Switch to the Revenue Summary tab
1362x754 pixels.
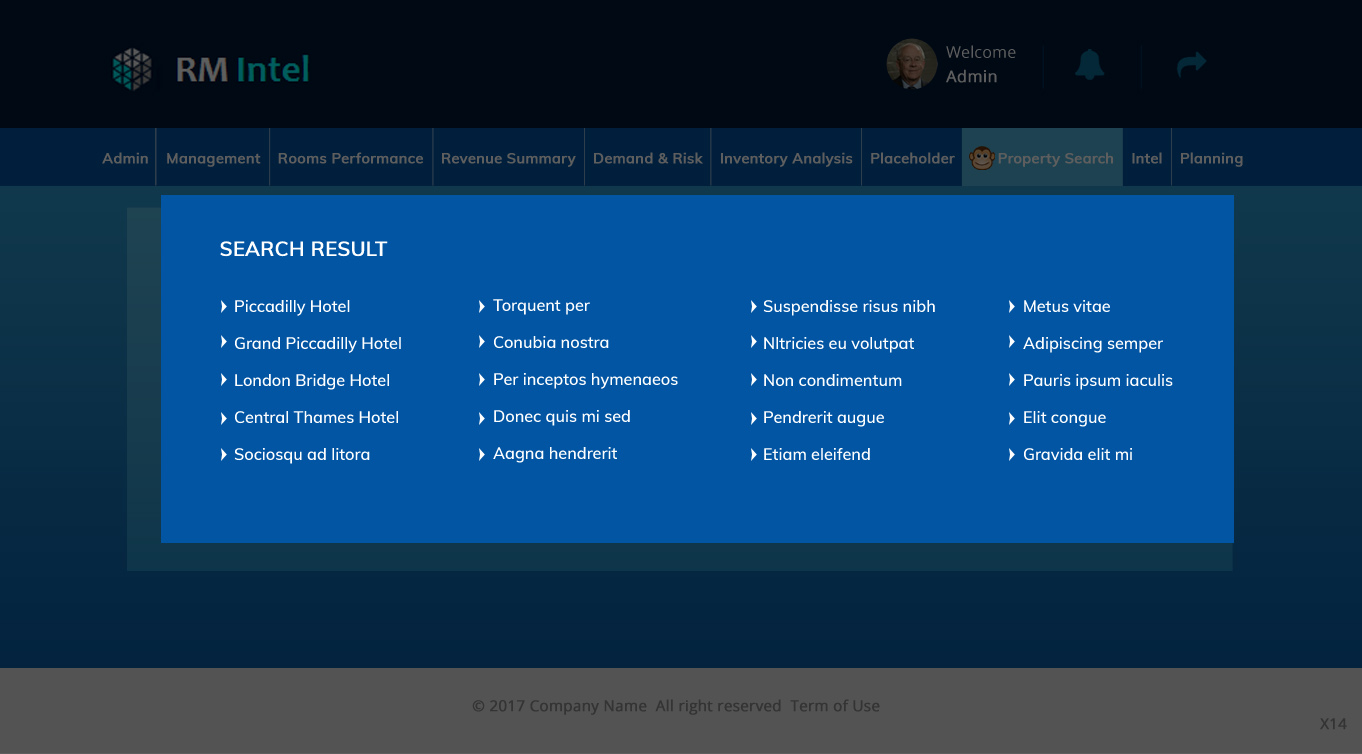point(508,157)
